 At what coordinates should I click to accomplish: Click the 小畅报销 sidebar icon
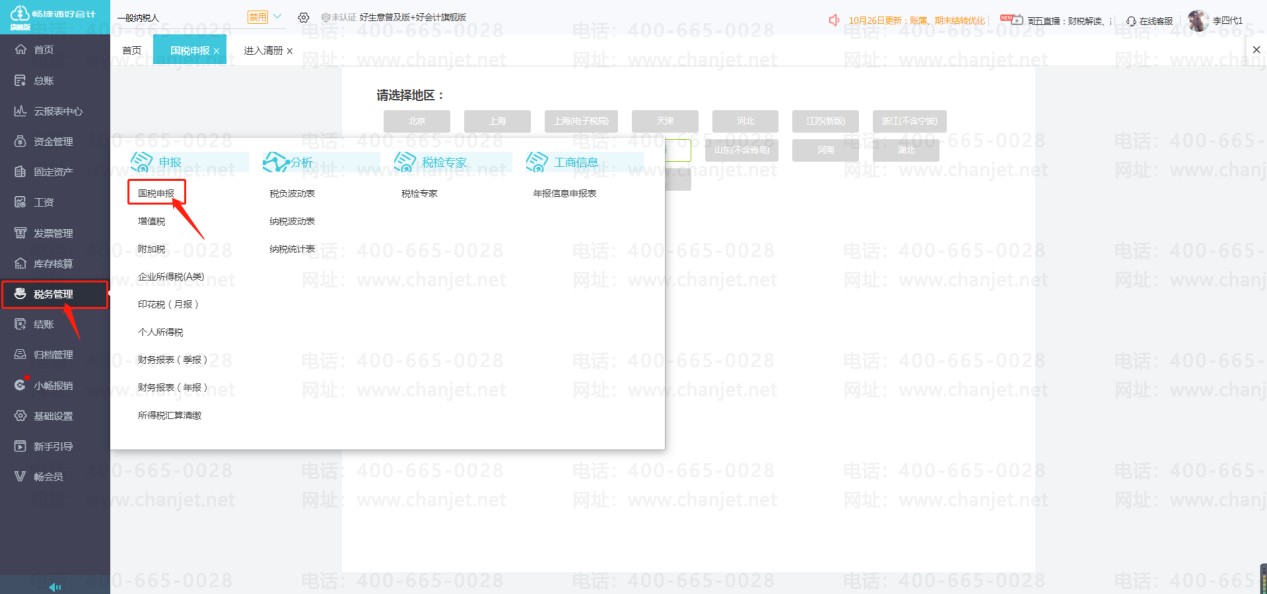pyautogui.click(x=19, y=385)
